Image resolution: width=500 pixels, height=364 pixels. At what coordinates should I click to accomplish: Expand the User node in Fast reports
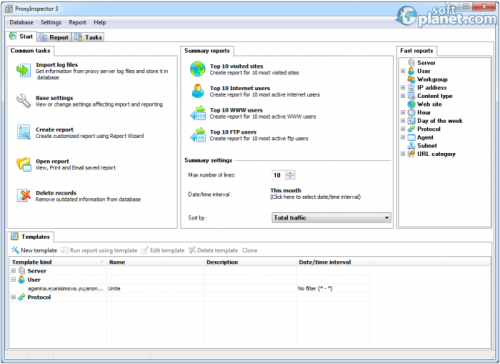pos(403,71)
